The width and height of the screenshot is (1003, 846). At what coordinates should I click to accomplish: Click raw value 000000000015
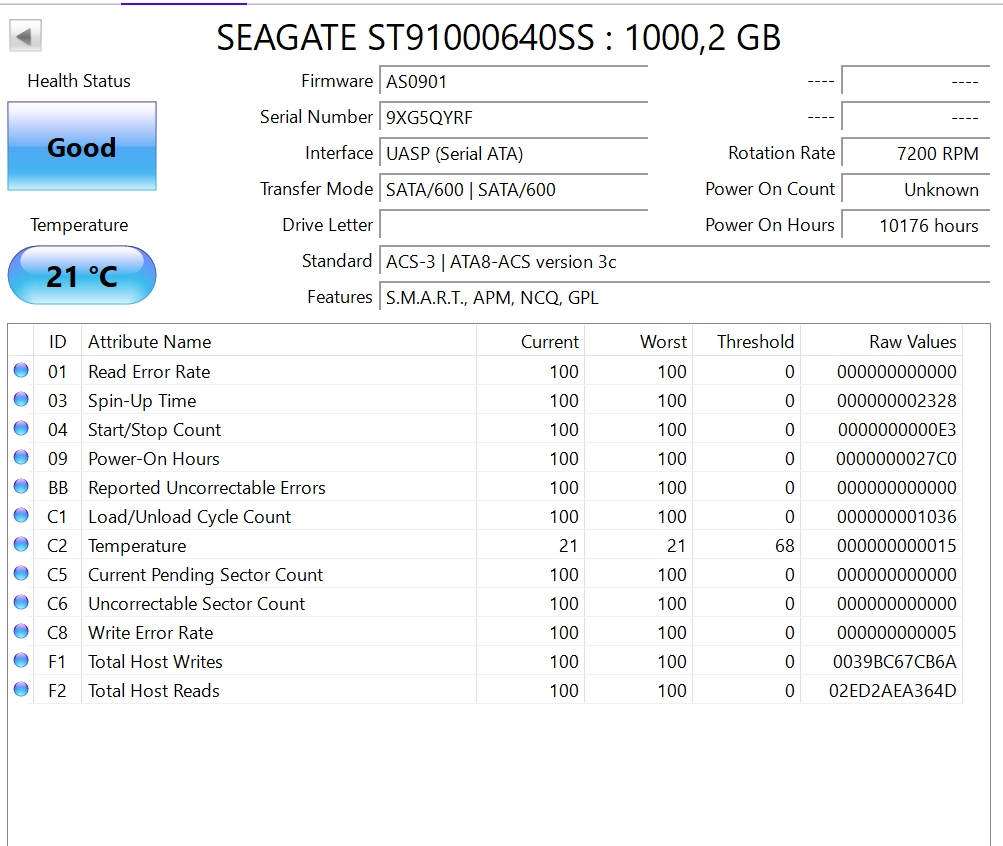[896, 545]
